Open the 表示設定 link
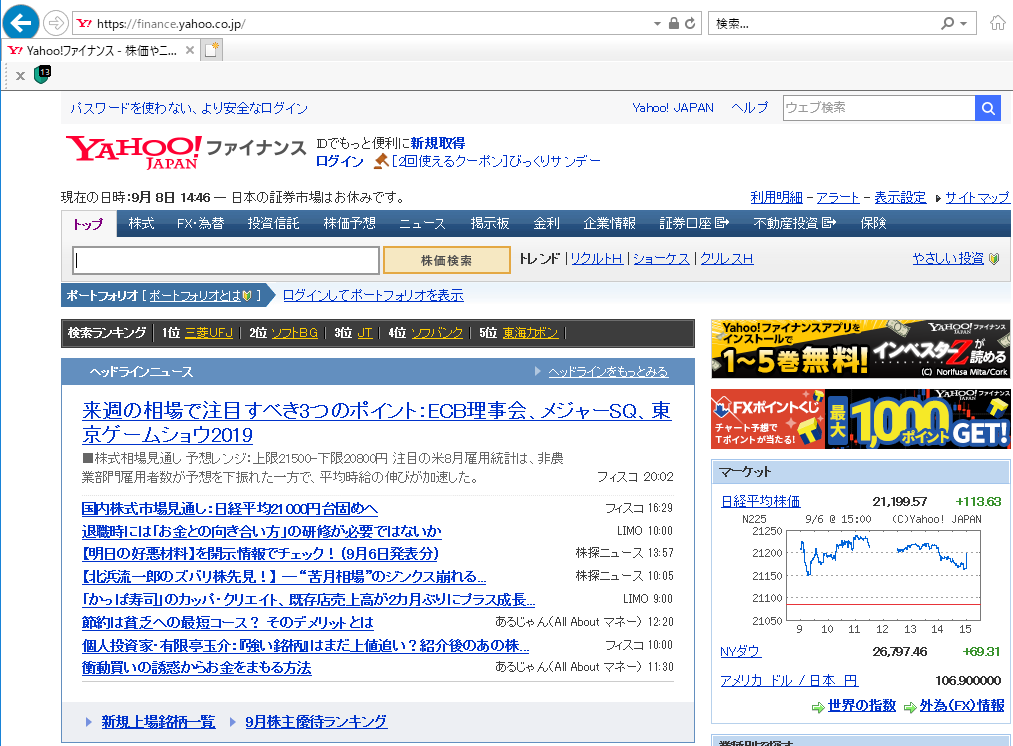 coord(900,198)
